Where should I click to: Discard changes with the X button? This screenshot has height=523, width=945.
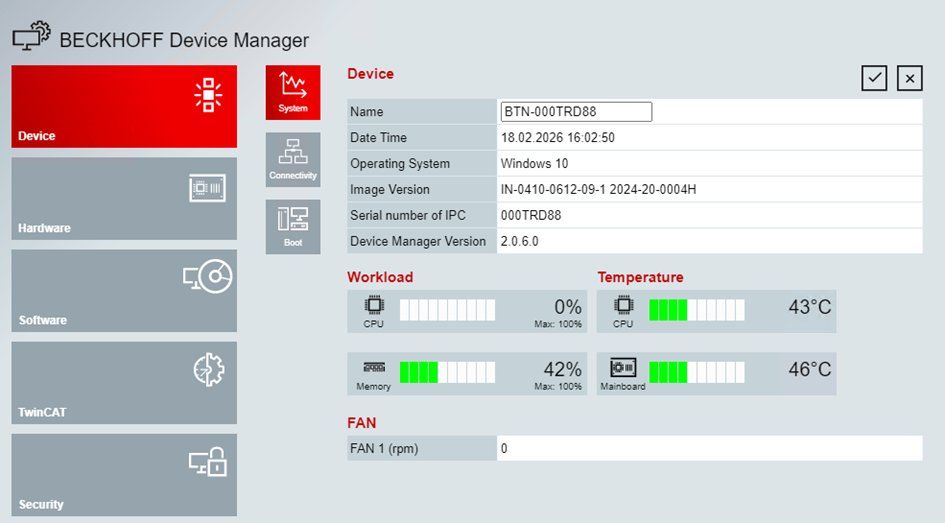coord(910,78)
